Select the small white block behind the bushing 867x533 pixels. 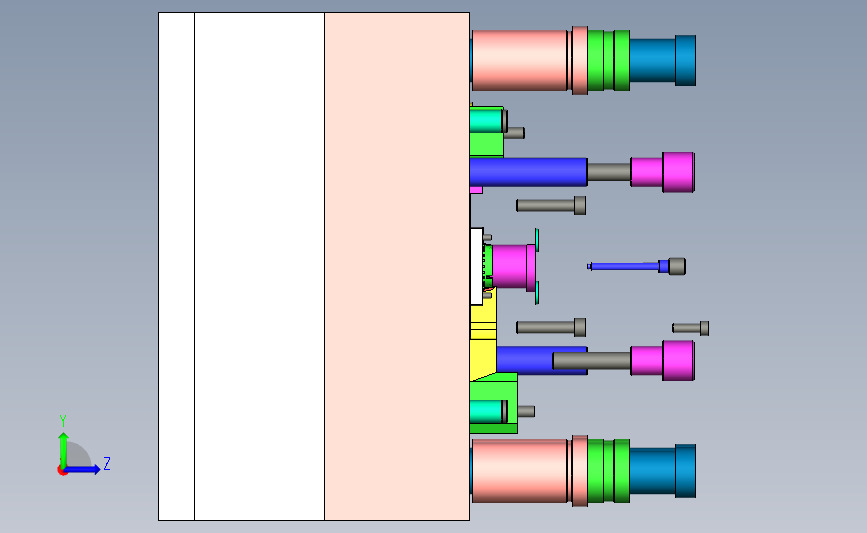coord(477,266)
